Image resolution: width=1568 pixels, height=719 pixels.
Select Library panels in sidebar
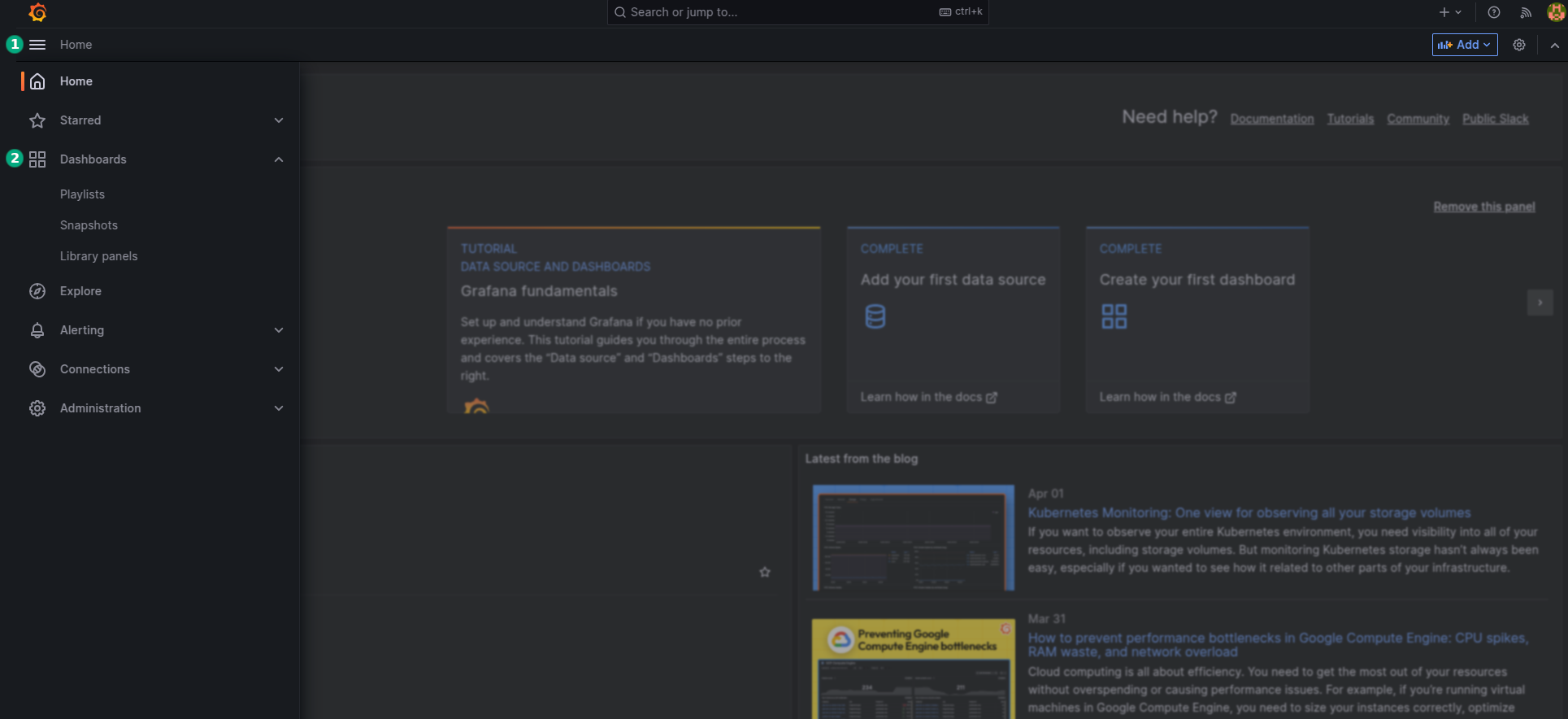click(98, 256)
